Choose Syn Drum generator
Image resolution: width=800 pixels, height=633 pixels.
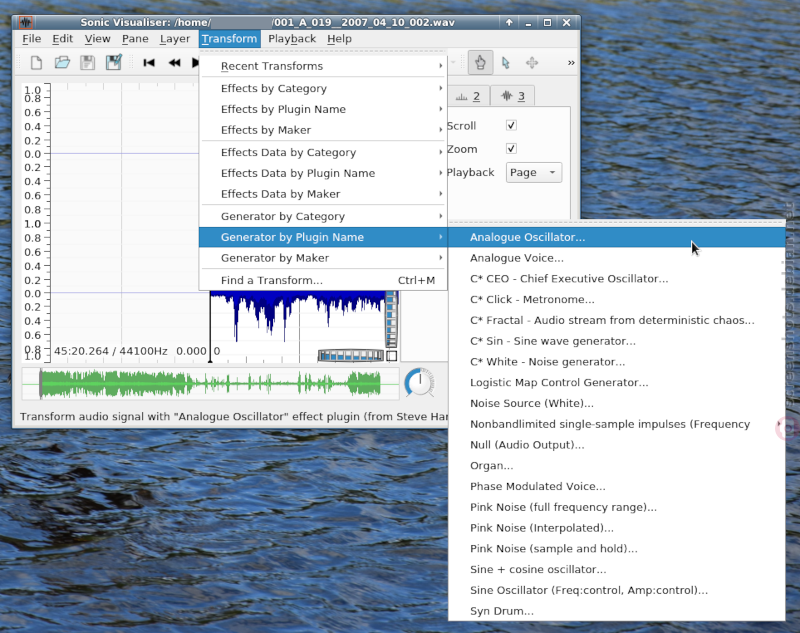616,611
